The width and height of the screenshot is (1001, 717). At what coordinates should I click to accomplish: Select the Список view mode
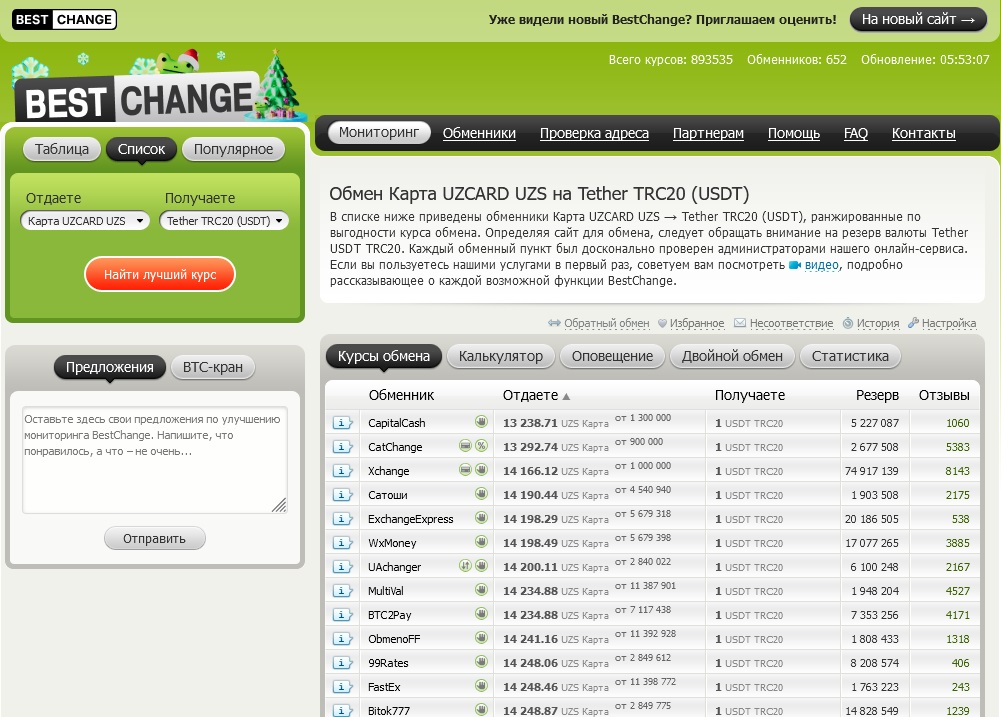pyautogui.click(x=141, y=149)
